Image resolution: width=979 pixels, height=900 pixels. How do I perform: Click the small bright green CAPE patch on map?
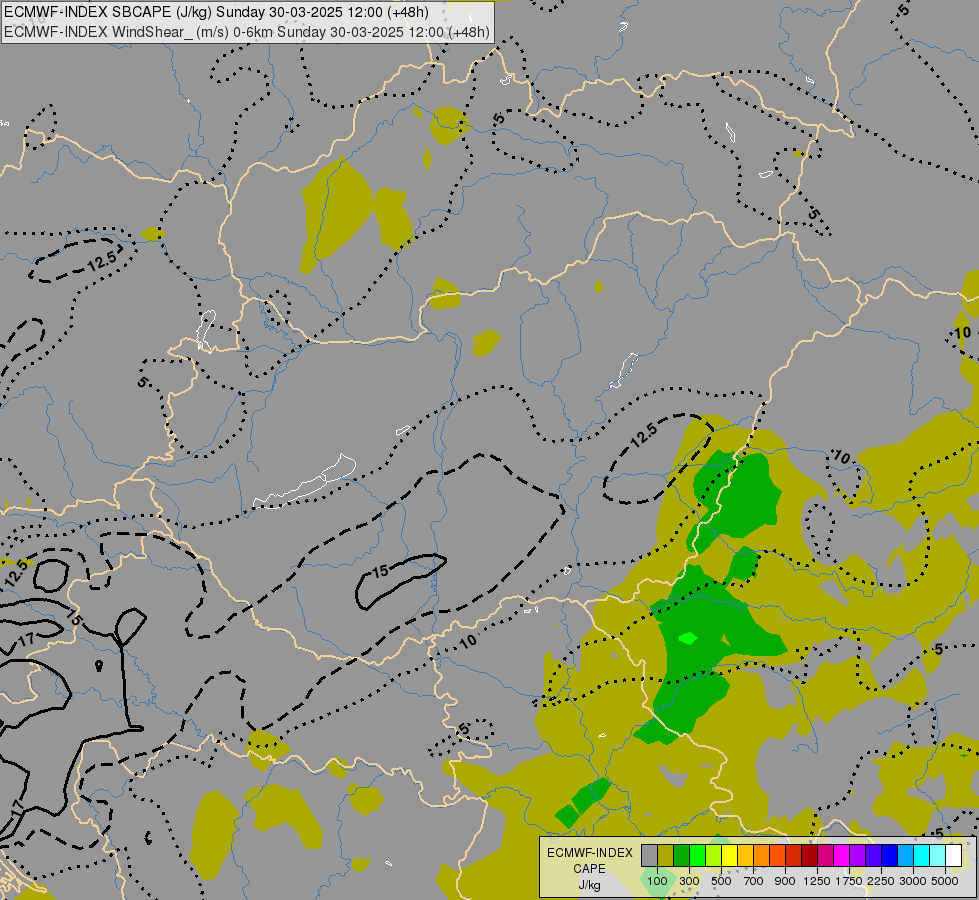688,638
